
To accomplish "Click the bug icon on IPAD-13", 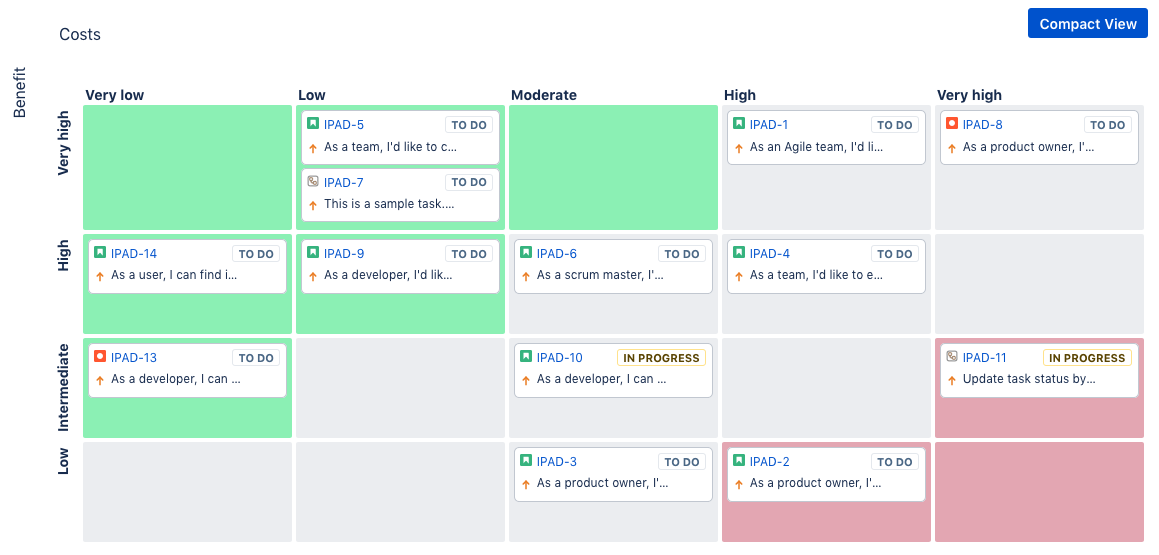I will (100, 357).
